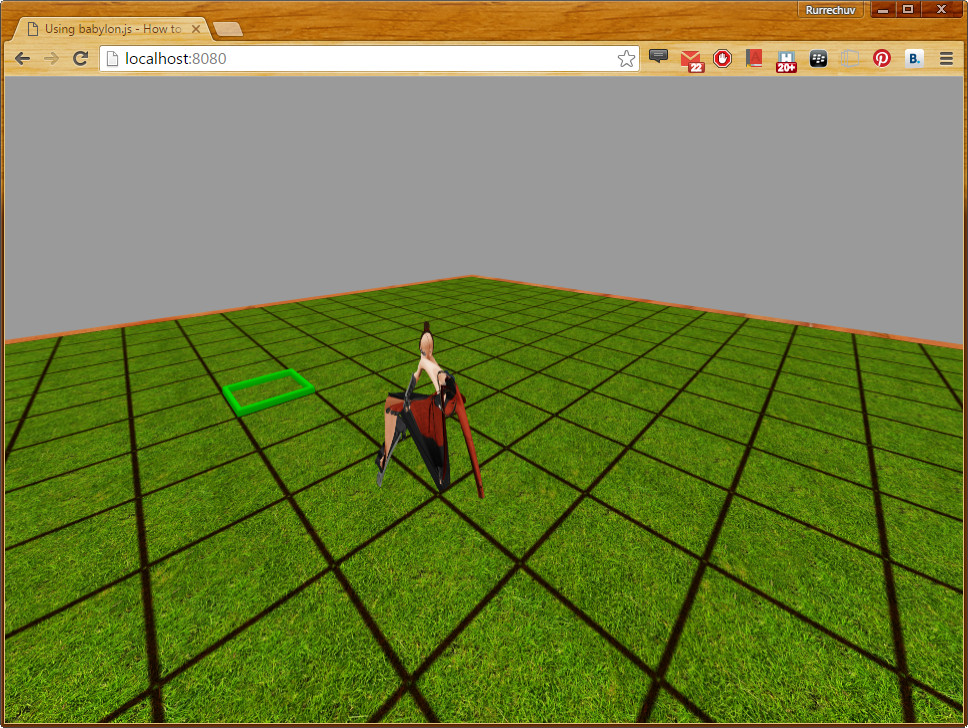Maximize the Chrome window
This screenshot has height=728, width=968.
[x=908, y=9]
